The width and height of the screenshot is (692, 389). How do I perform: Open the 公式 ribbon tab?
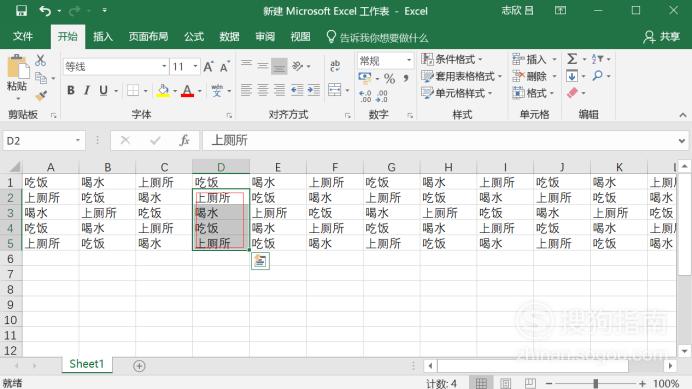(x=194, y=37)
